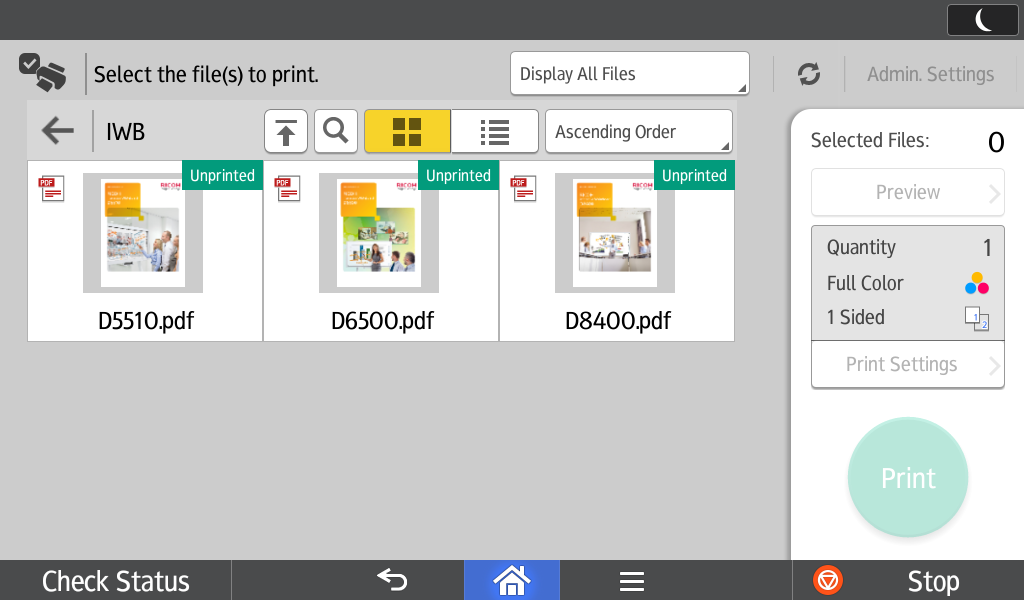Screen dimensions: 1024x600
Task: Open the Preview screen
Action: [906, 192]
